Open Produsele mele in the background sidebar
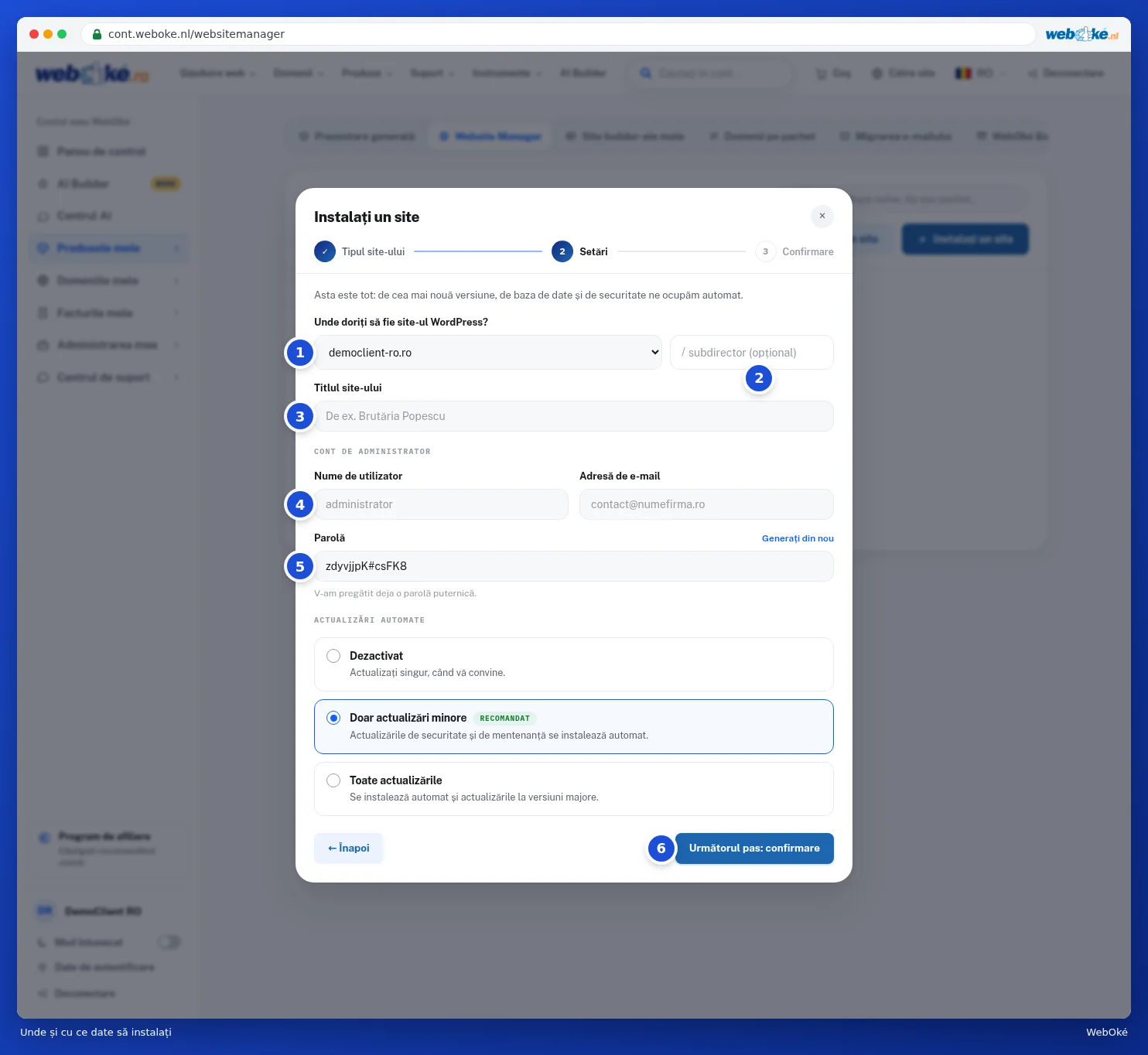This screenshot has height=1055, width=1148. point(109,248)
